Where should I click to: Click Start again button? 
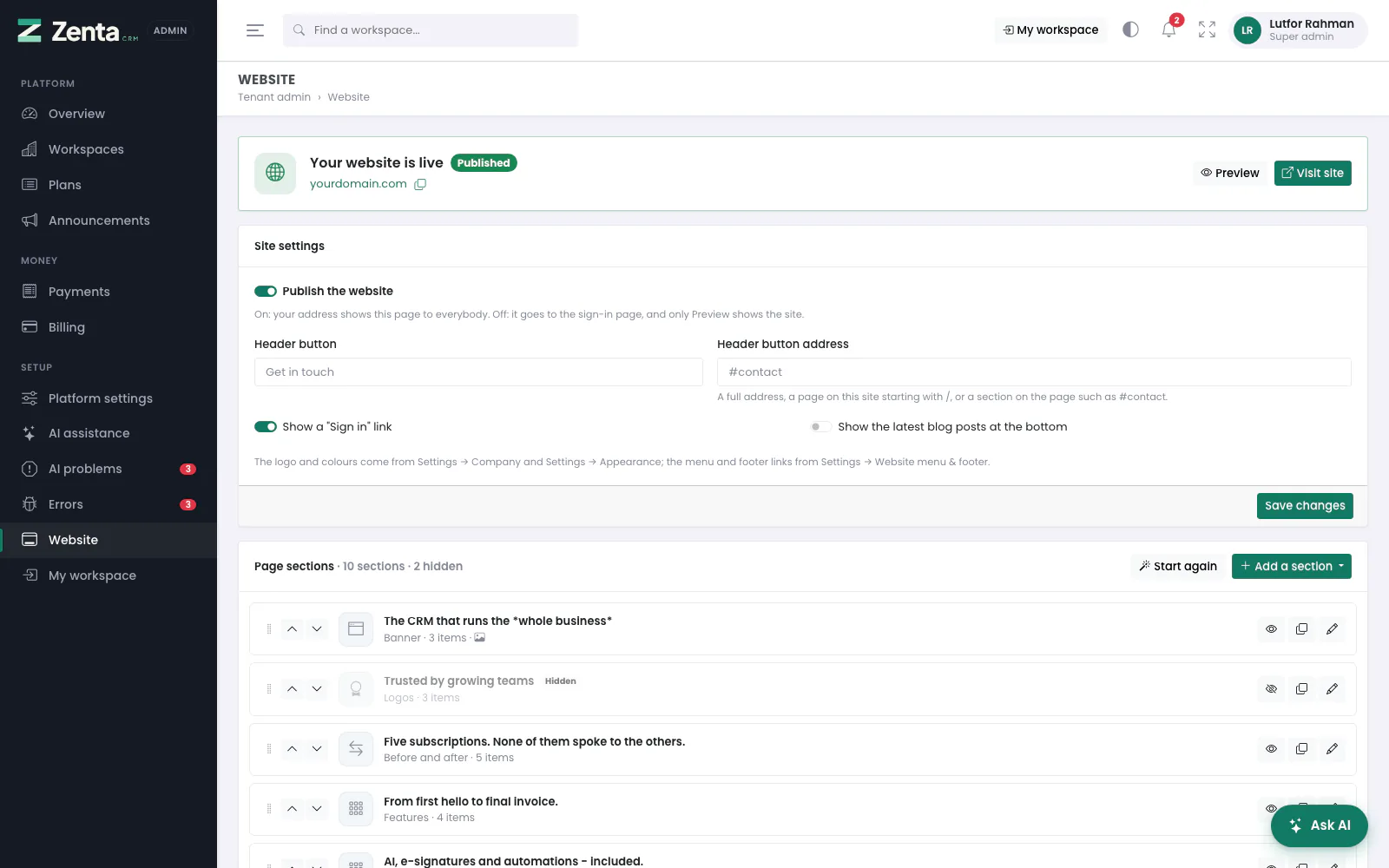click(1179, 567)
